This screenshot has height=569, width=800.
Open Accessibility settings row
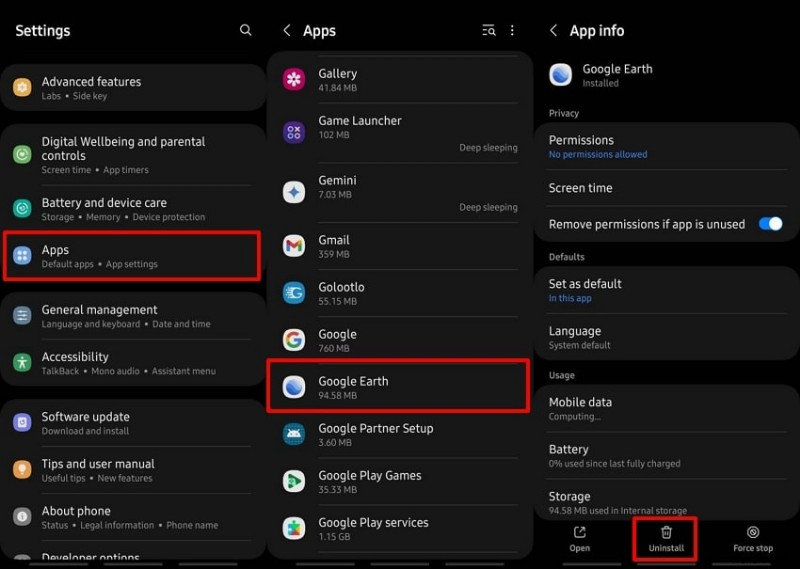133,363
